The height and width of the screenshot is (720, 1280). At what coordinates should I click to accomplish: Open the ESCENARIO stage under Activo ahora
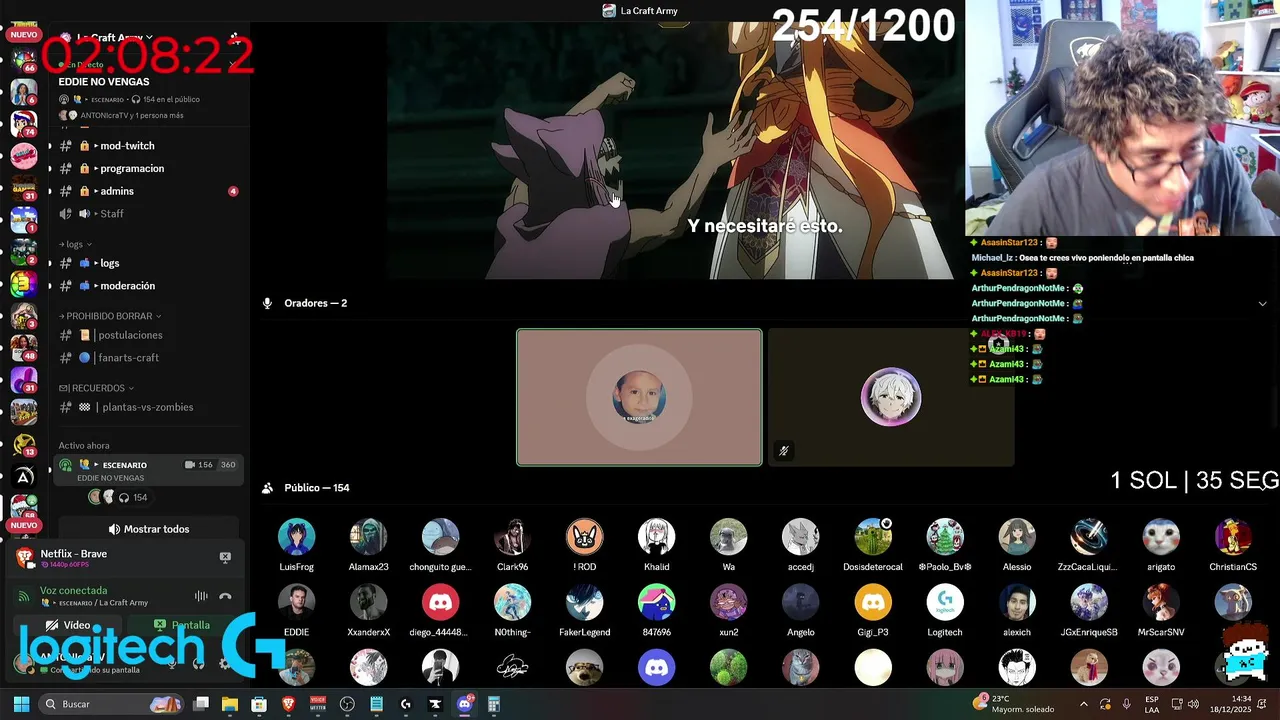tap(148, 471)
